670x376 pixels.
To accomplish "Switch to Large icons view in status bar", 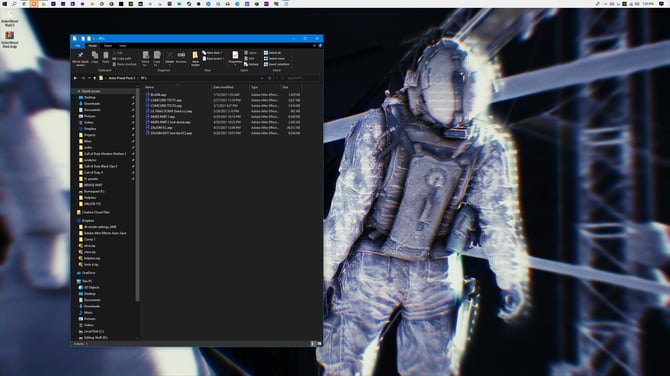I will 318,344.
